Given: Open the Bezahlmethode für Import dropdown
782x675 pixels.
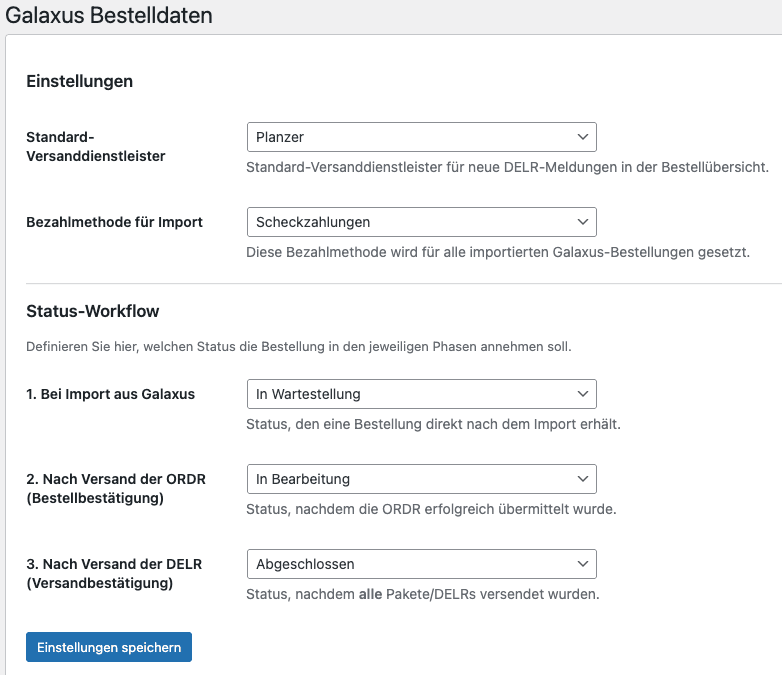Looking at the screenshot, I should (421, 222).
